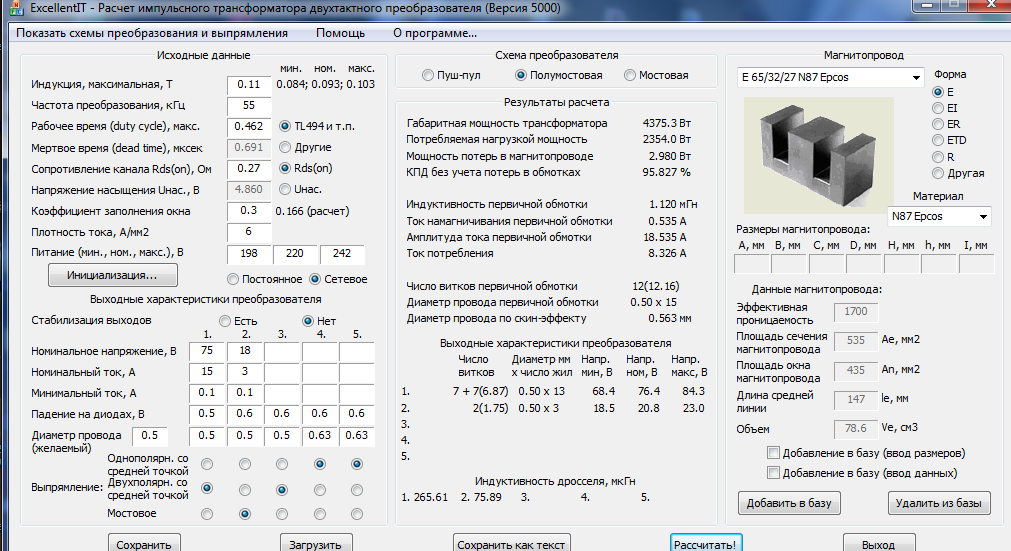The image size is (1011, 551).
Task: Click the conversion frequency field 55
Action: (x=249, y=106)
